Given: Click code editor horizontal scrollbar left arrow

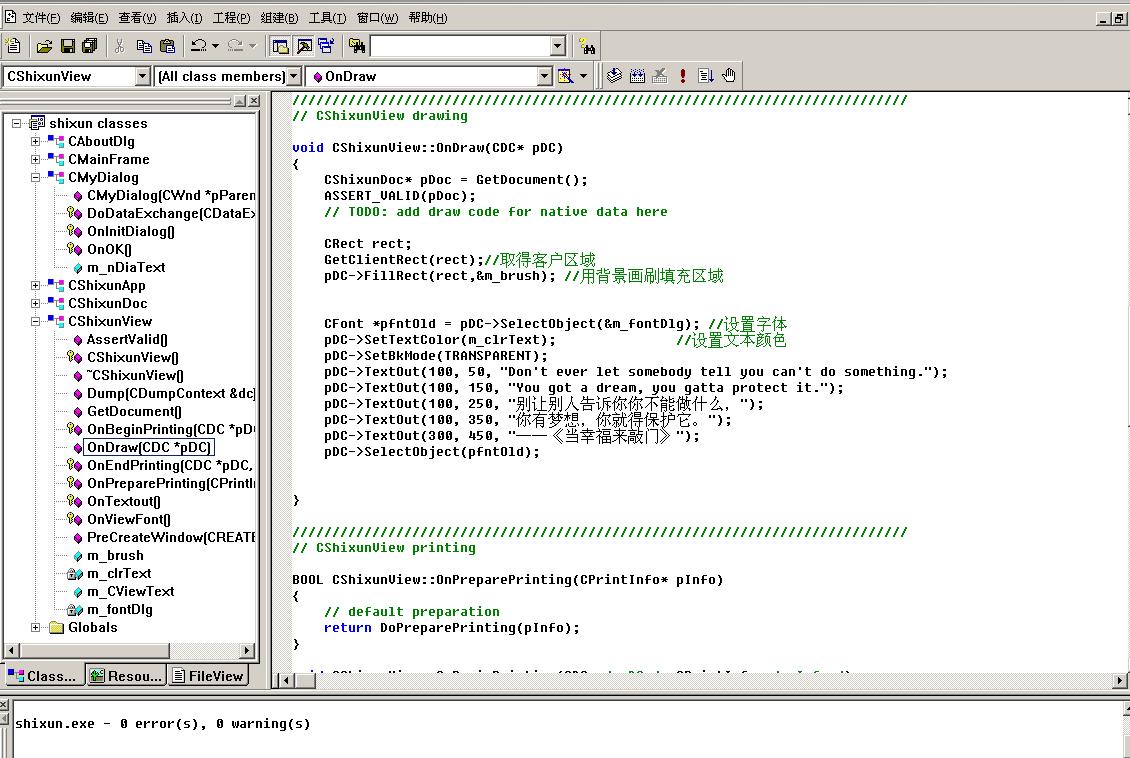Looking at the screenshot, I should point(286,679).
